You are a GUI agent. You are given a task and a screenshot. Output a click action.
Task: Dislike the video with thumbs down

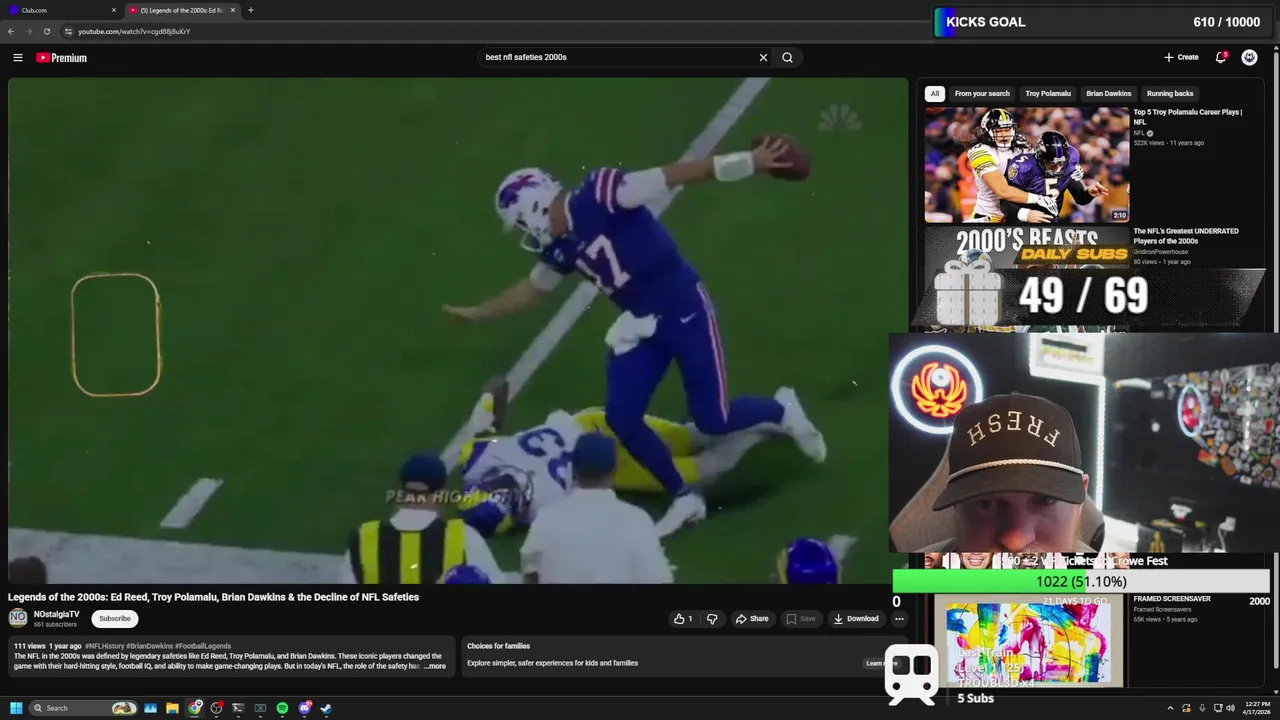pyautogui.click(x=712, y=619)
